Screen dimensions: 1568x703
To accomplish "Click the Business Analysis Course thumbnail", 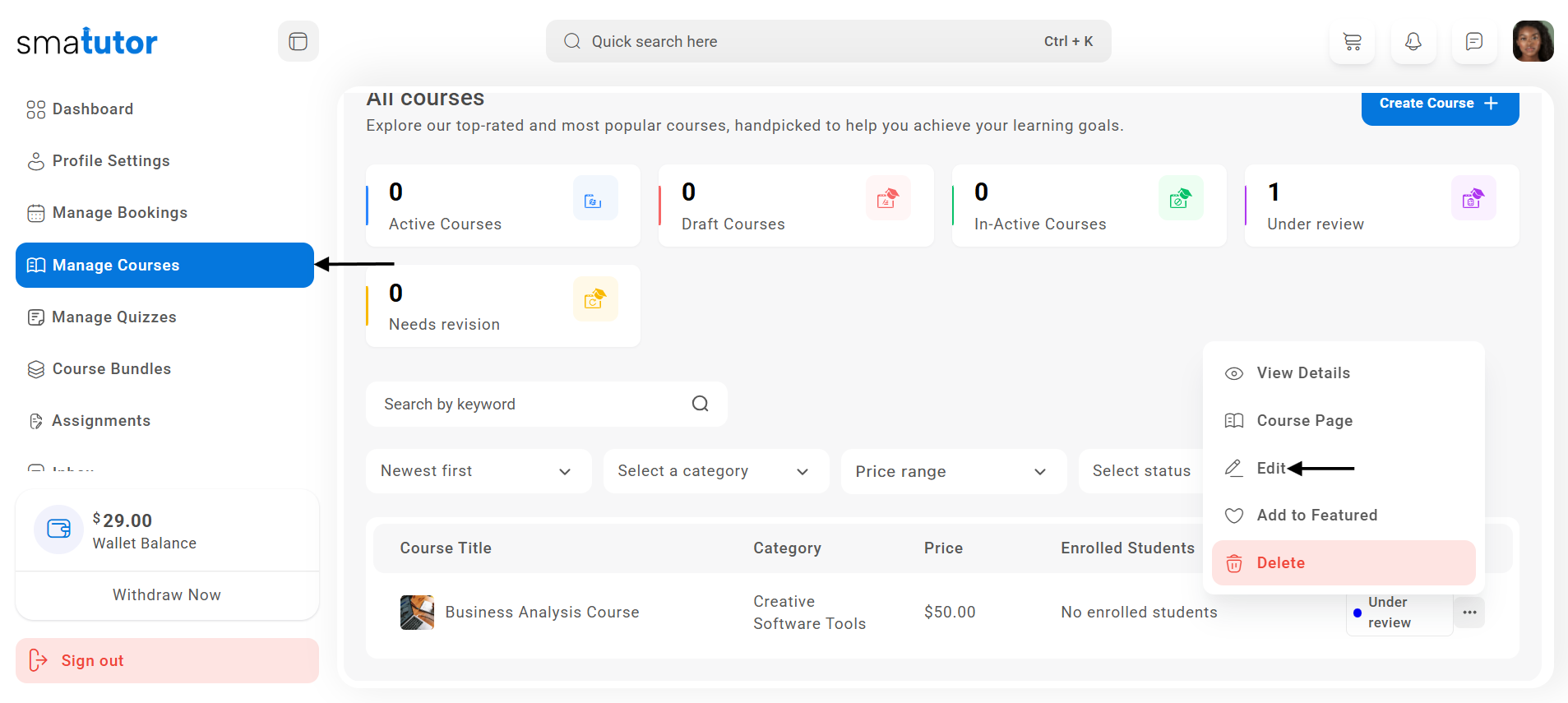I will (x=417, y=613).
